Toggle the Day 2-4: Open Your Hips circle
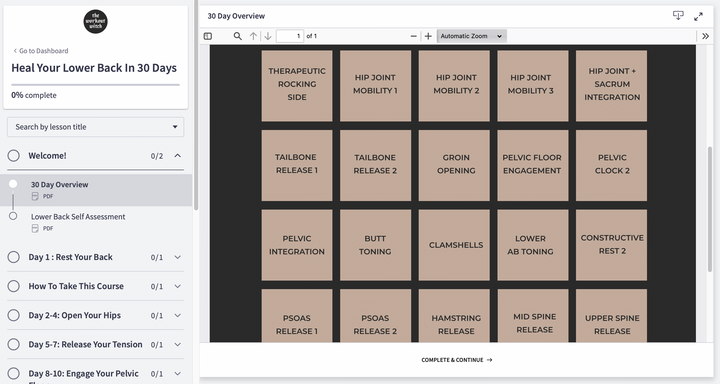 (x=14, y=315)
